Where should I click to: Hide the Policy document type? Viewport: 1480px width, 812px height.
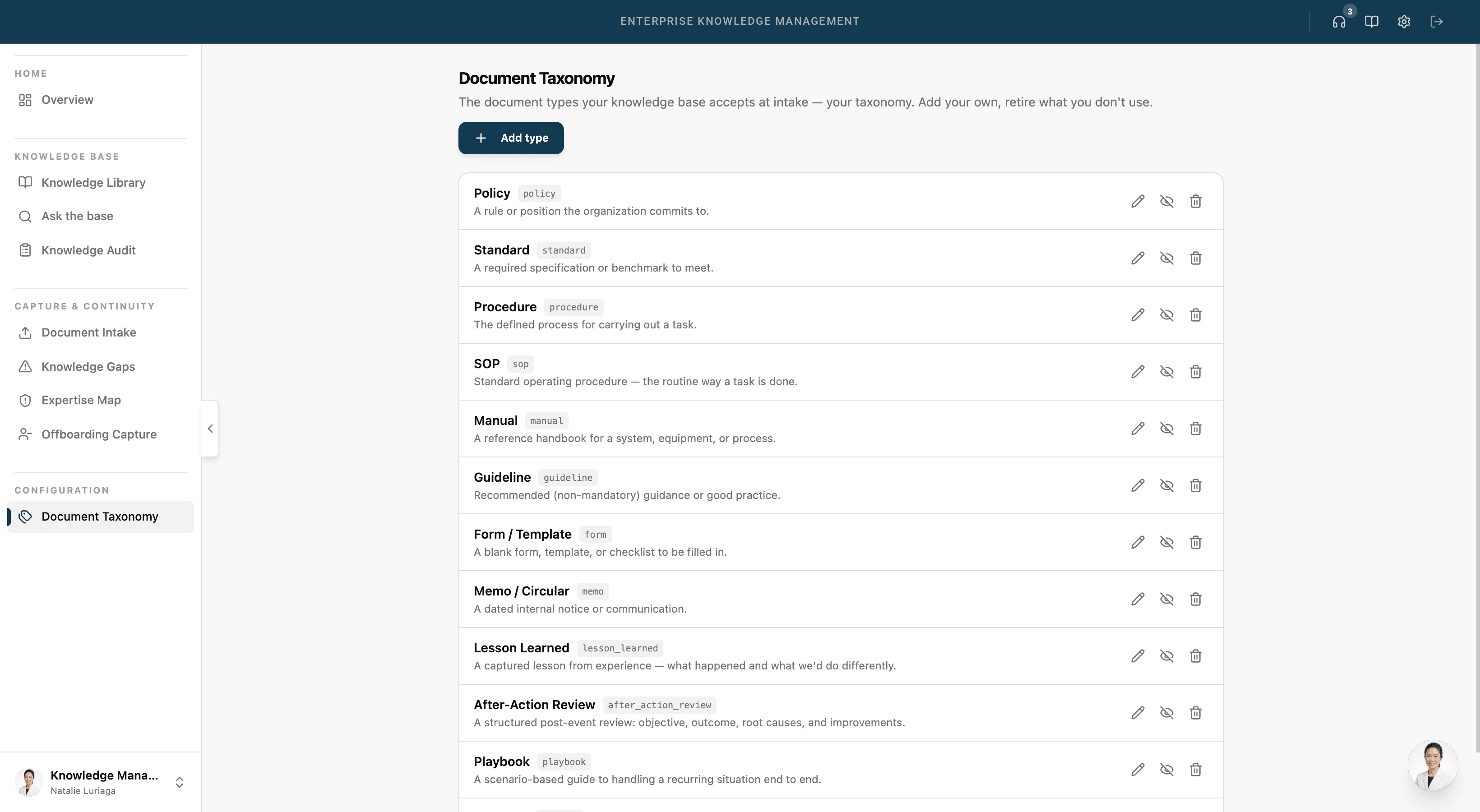pyautogui.click(x=1166, y=201)
